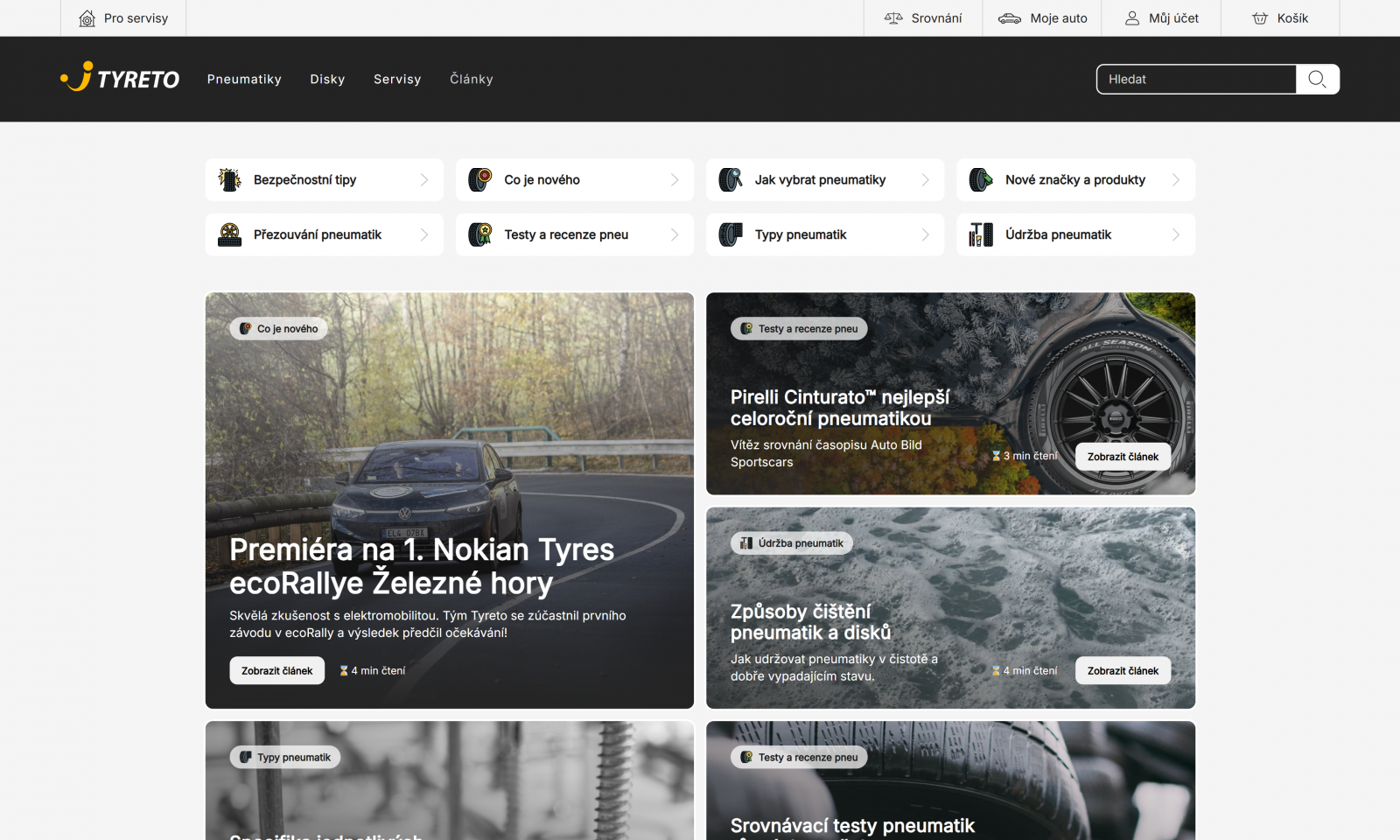Click the Přezouvání pneumatik icon

(230, 234)
